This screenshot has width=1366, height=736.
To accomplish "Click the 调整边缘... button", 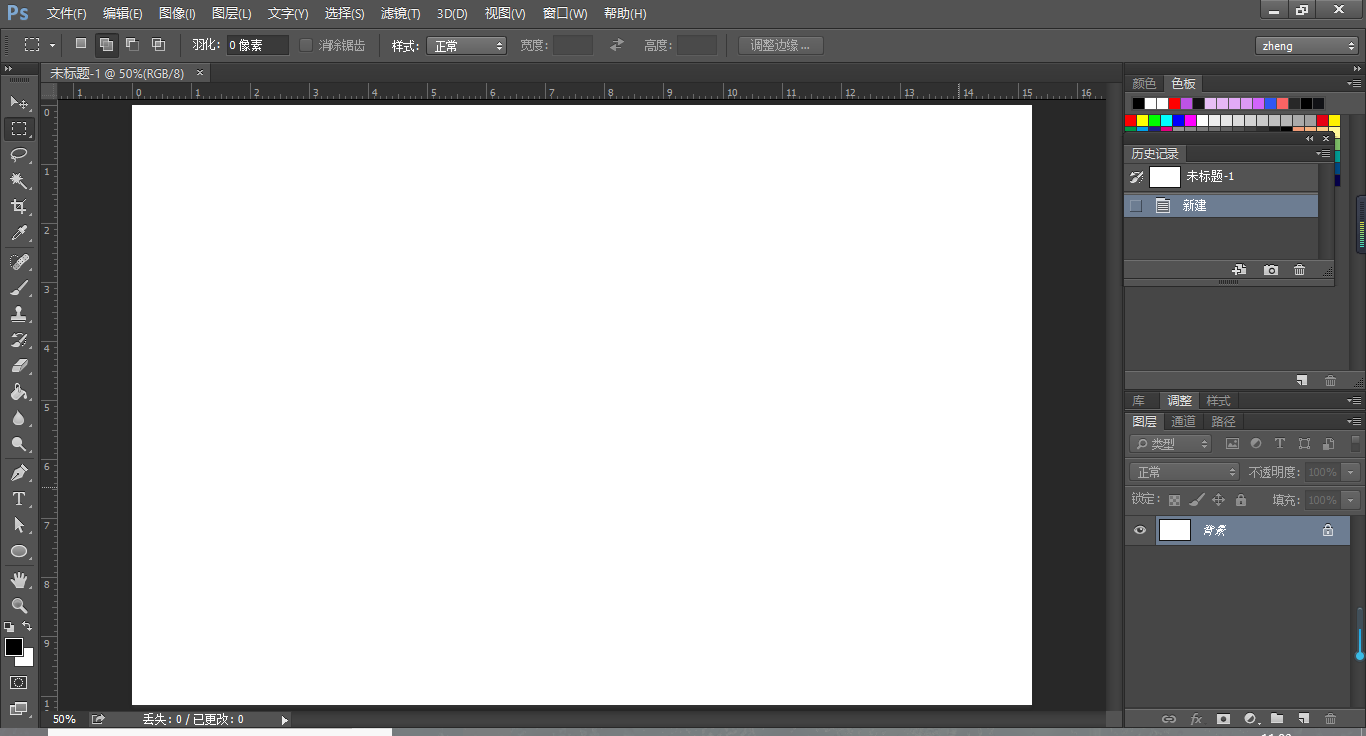I will click(x=780, y=45).
